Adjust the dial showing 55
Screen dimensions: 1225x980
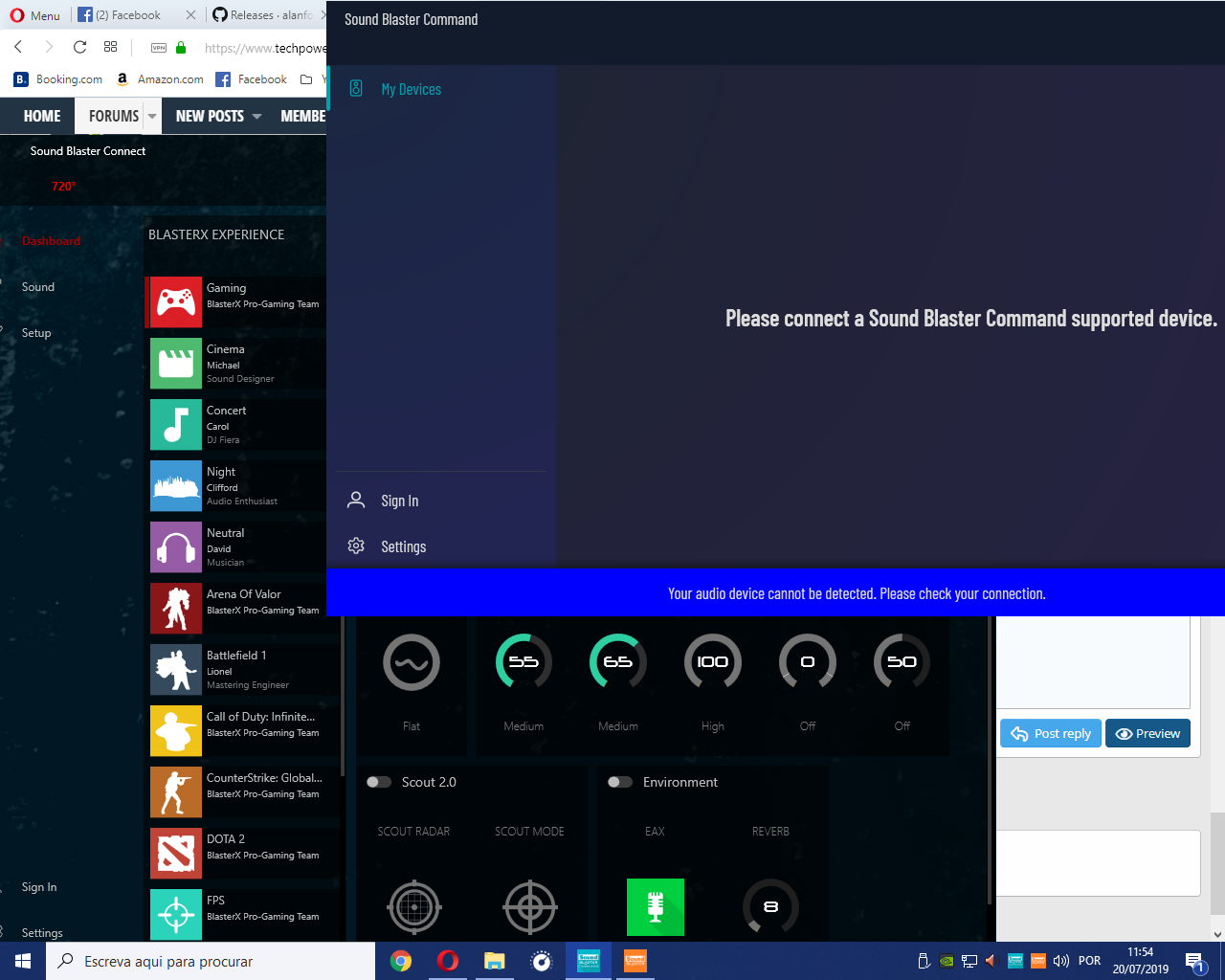point(523,662)
